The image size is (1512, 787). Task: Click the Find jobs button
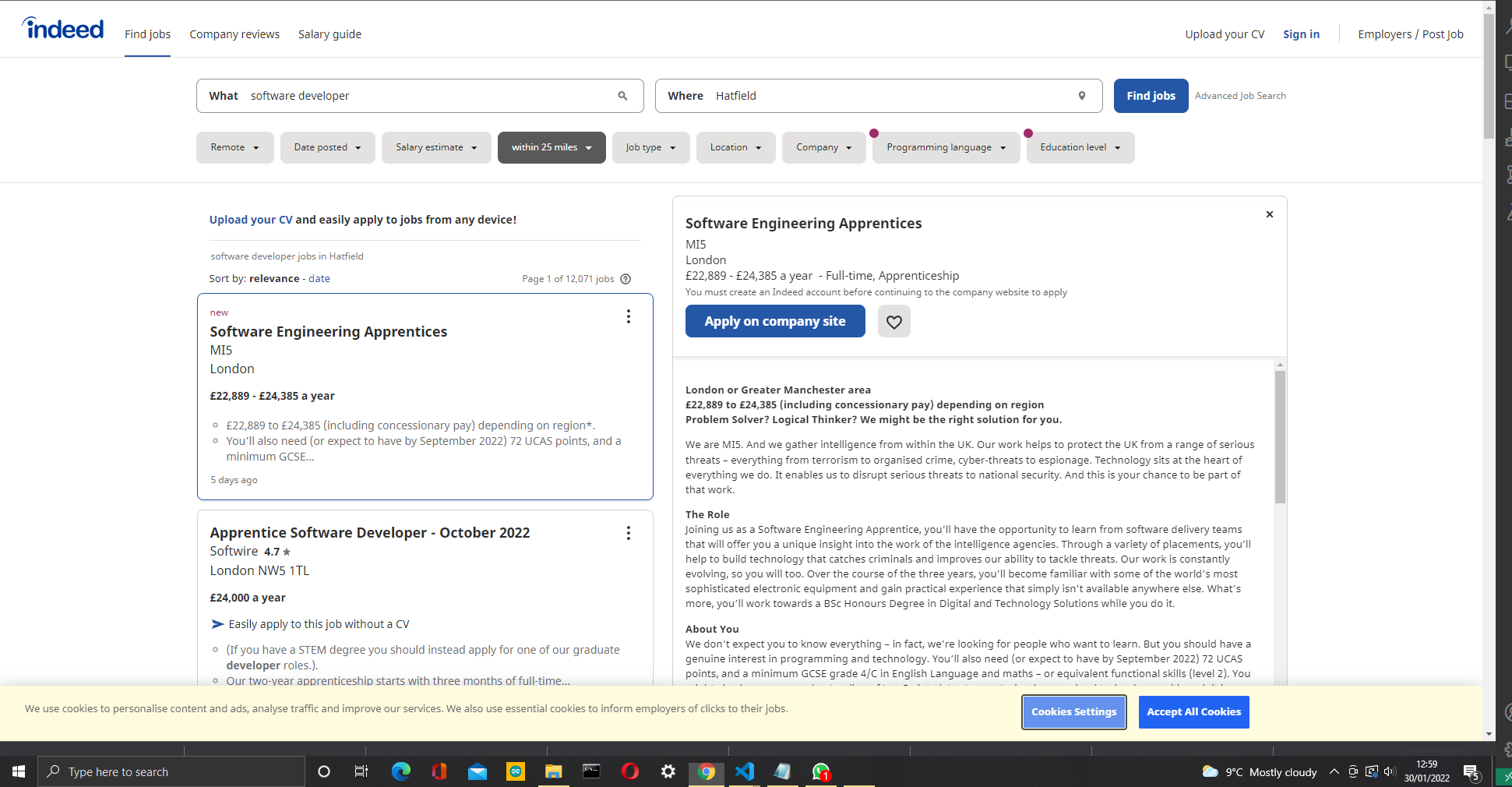1151,96
